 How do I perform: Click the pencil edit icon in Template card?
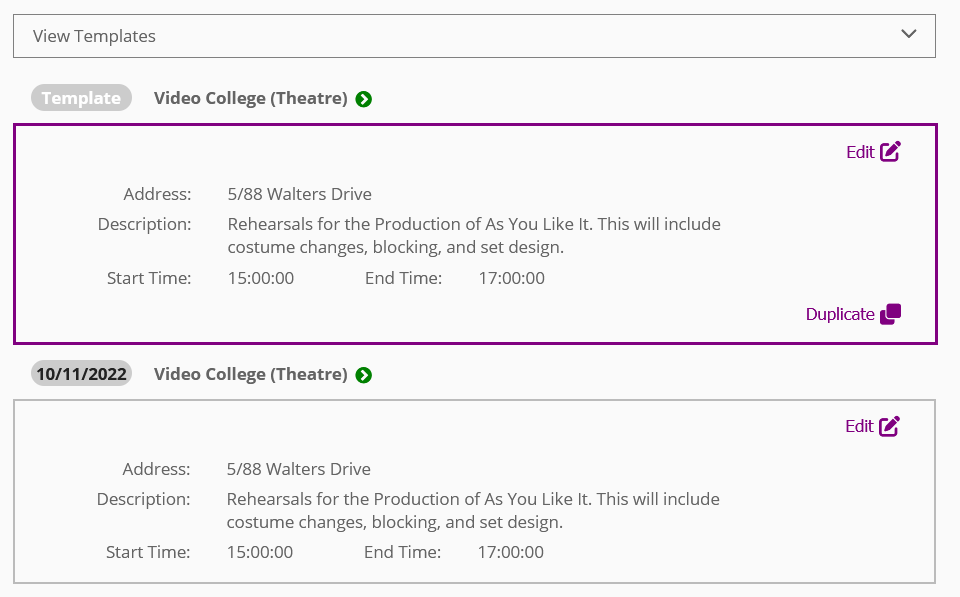pyautogui.click(x=890, y=152)
